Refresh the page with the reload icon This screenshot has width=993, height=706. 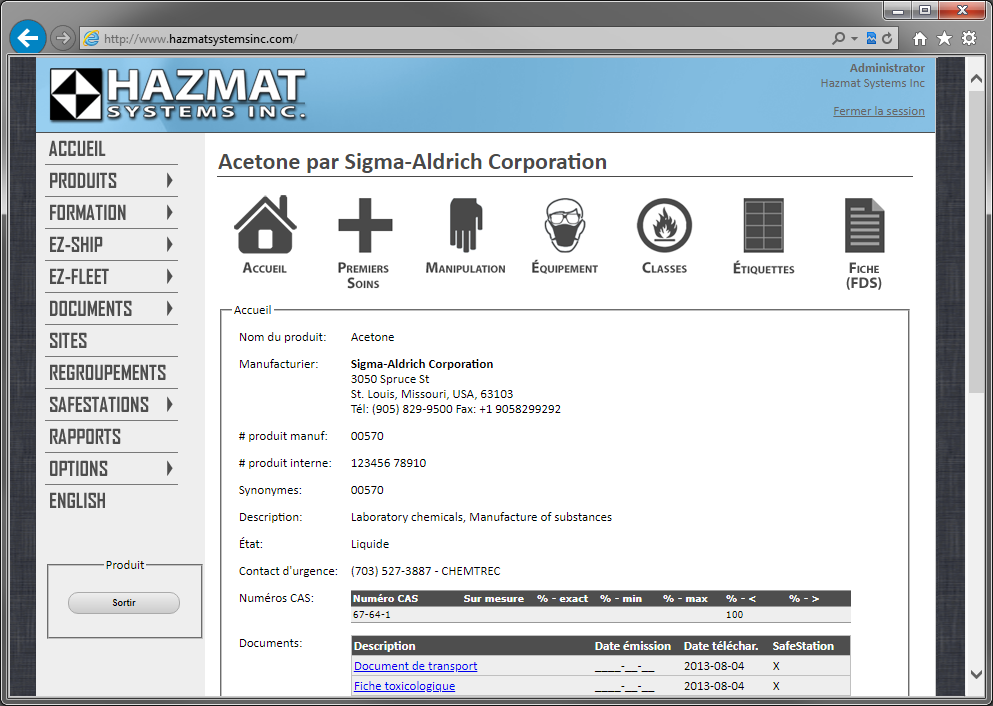tap(887, 39)
